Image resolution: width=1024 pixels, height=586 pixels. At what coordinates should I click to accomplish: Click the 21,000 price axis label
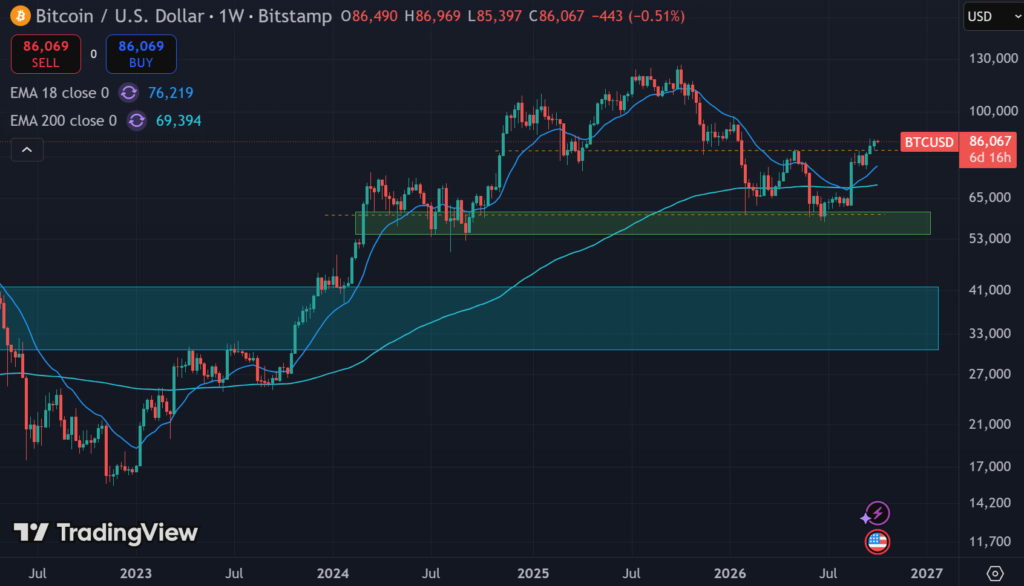coord(990,425)
